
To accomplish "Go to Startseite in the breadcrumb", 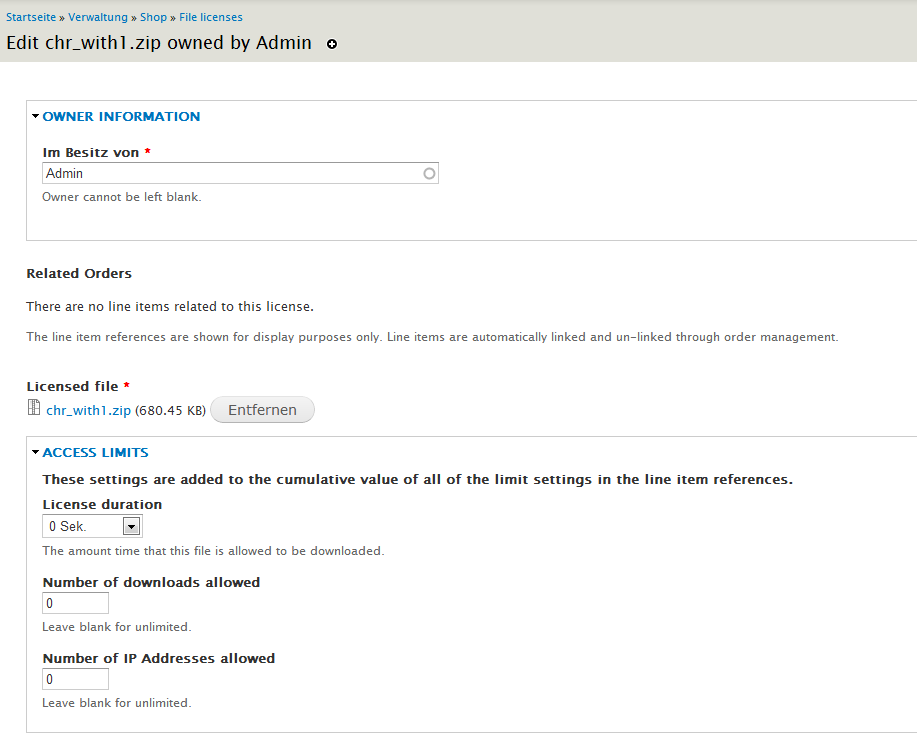I will tap(31, 17).
